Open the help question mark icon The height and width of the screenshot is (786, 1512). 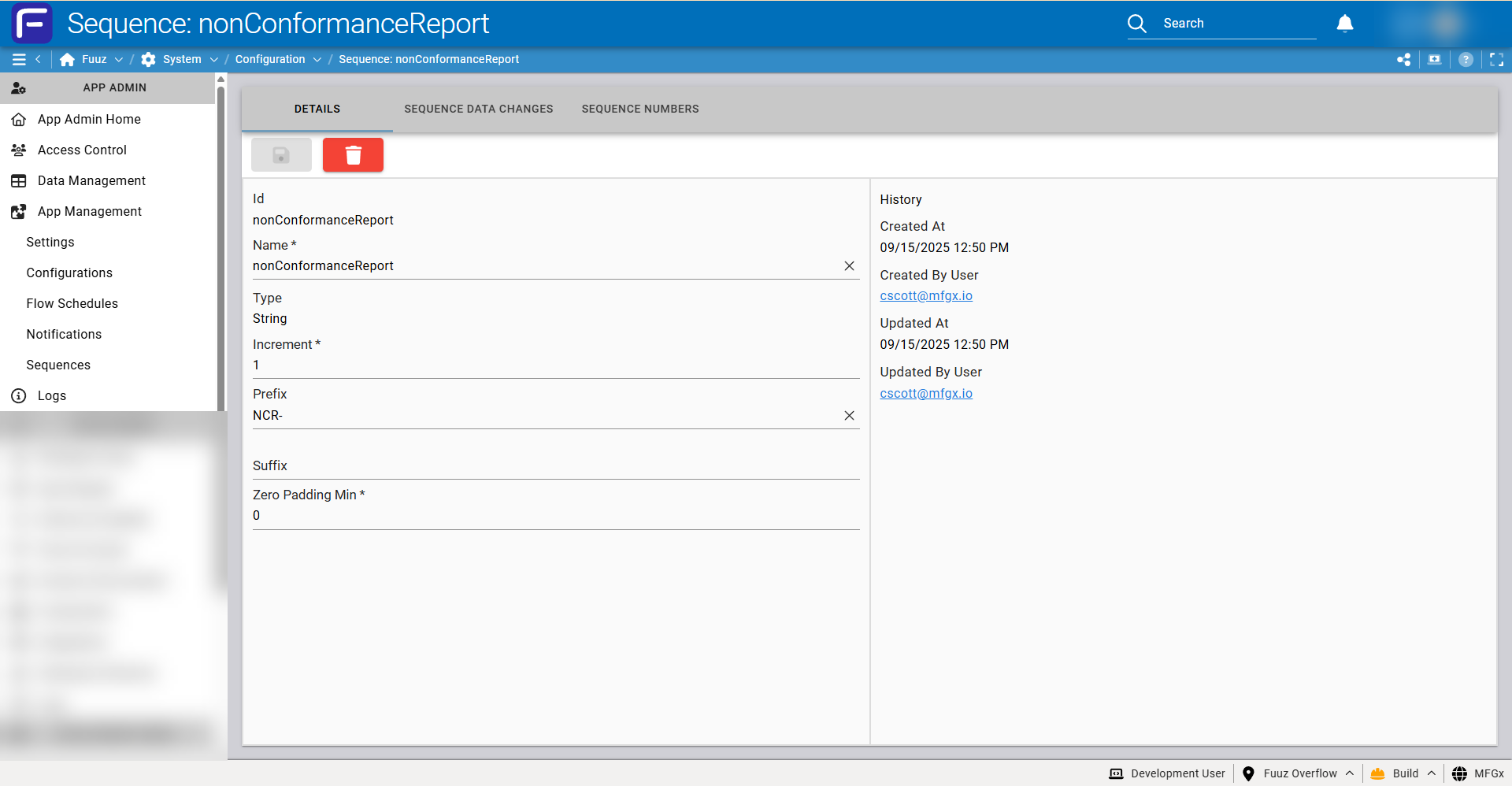tap(1466, 59)
